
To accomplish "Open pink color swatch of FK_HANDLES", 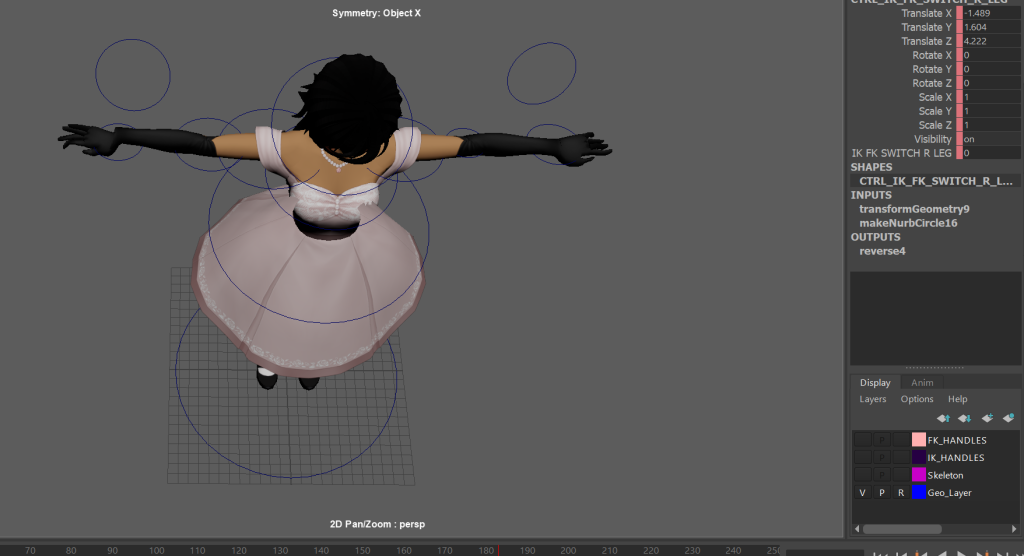I will [919, 440].
